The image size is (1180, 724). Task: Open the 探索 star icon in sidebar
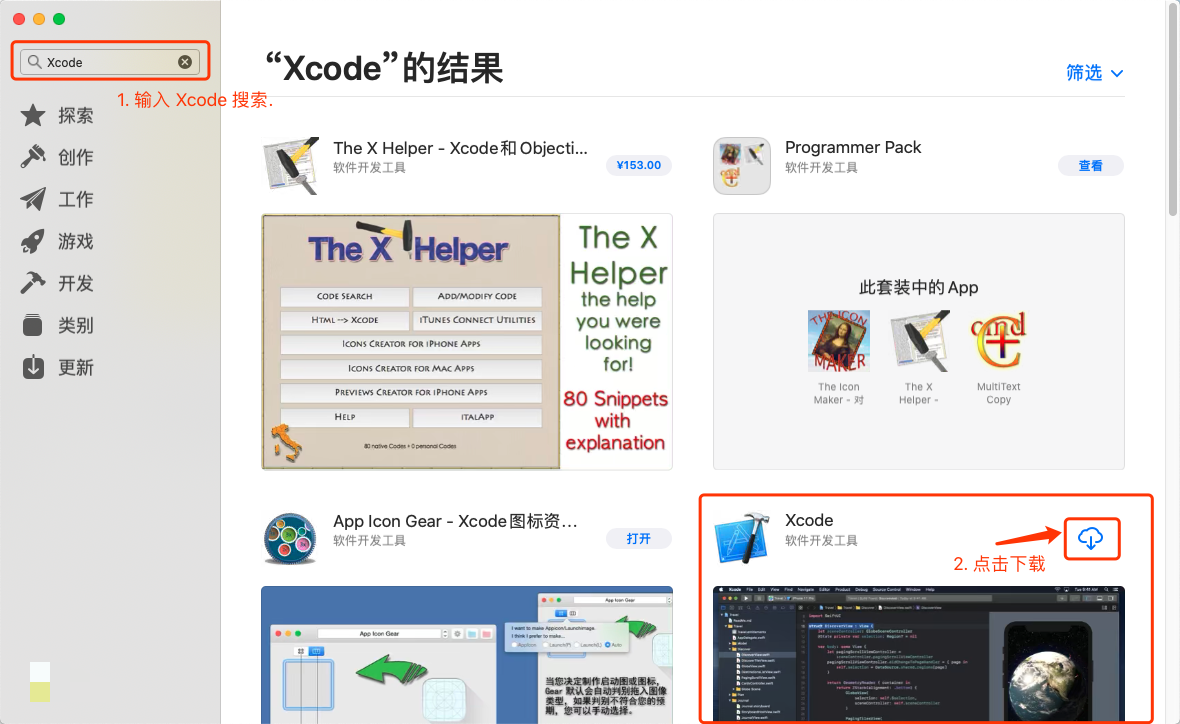[32, 115]
